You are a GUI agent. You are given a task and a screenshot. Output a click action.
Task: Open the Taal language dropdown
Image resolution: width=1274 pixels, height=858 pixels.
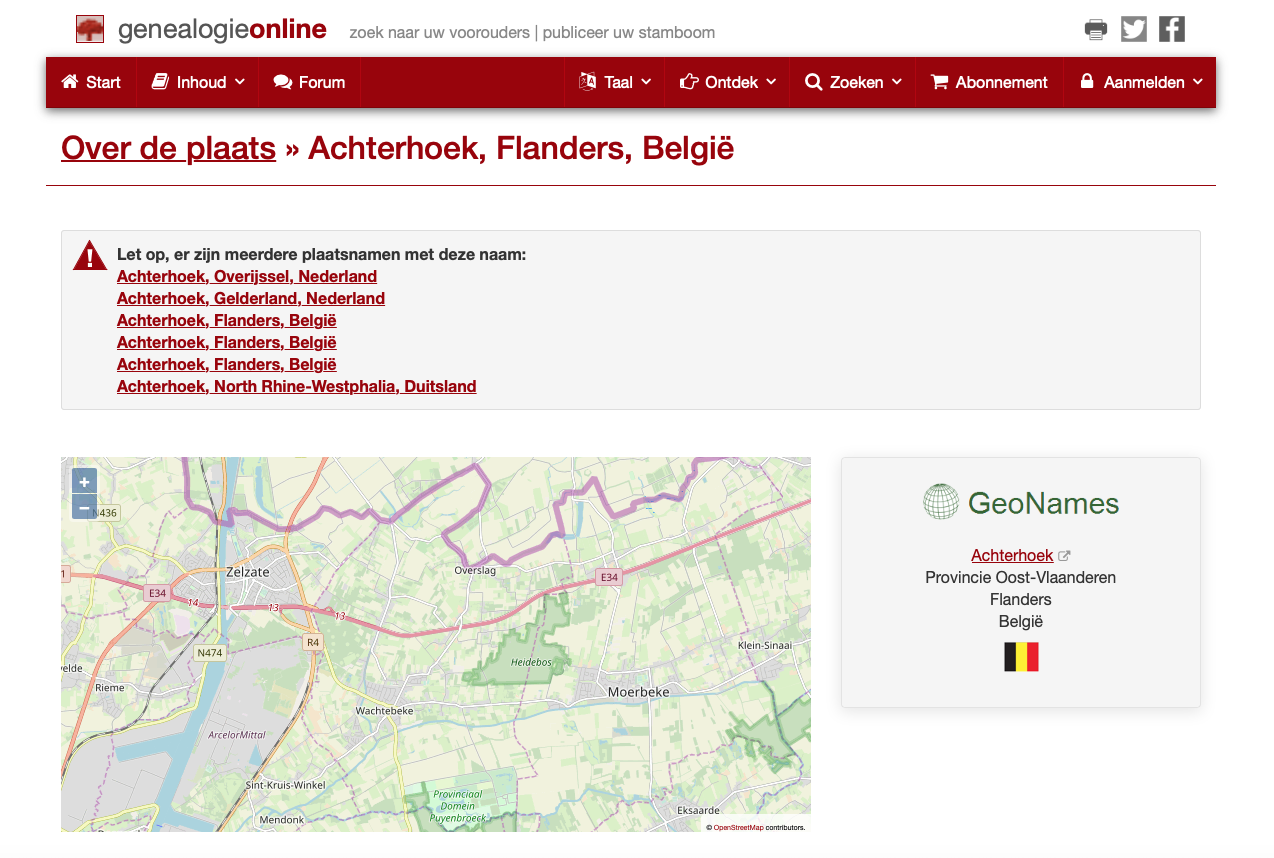click(615, 82)
